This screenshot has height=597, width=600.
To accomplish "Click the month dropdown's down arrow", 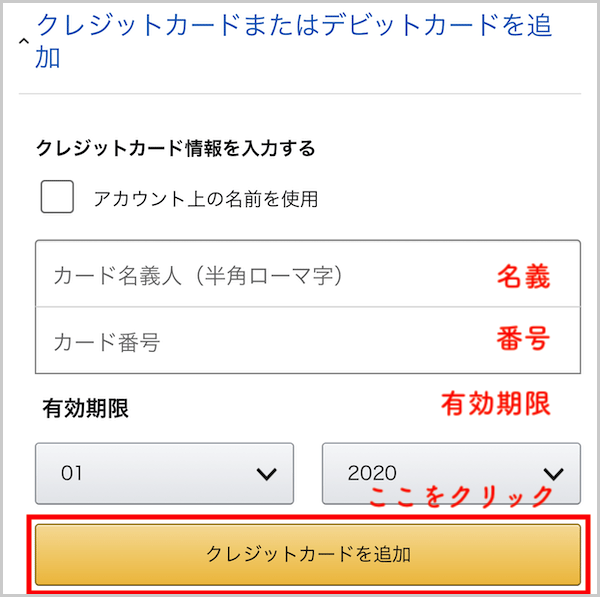I will pyautogui.click(x=266, y=474).
